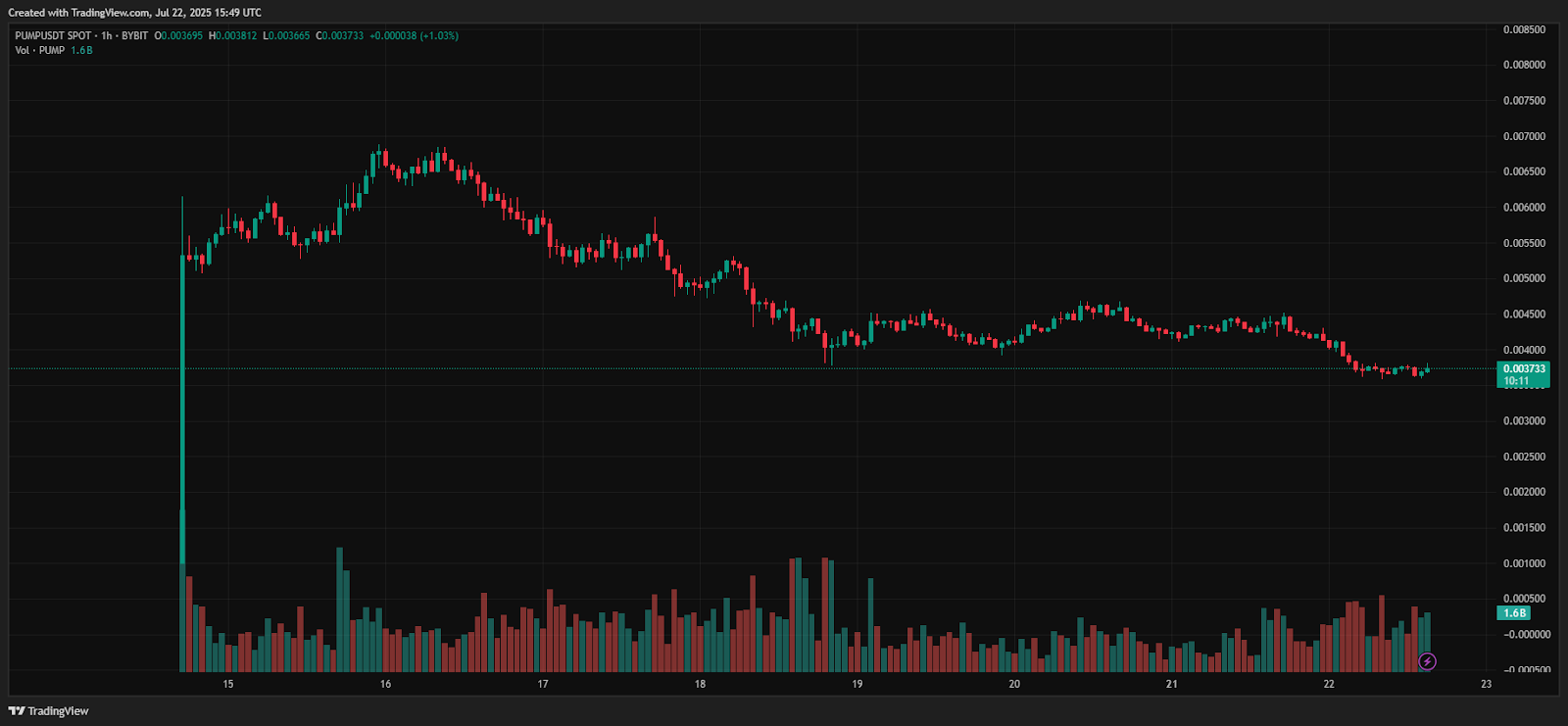Screen dimensions: 1568x726
Task: Click the 0.005000 price axis label
Action: [x=1524, y=278]
